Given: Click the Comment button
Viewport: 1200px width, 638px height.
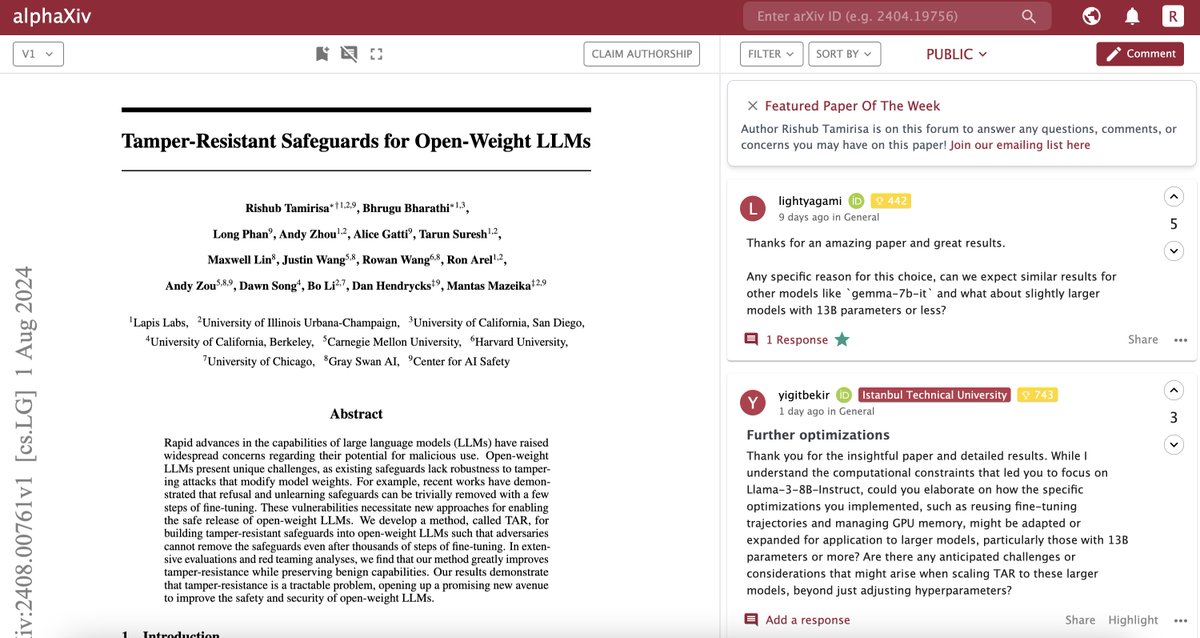Looking at the screenshot, I should coord(1141,54).
